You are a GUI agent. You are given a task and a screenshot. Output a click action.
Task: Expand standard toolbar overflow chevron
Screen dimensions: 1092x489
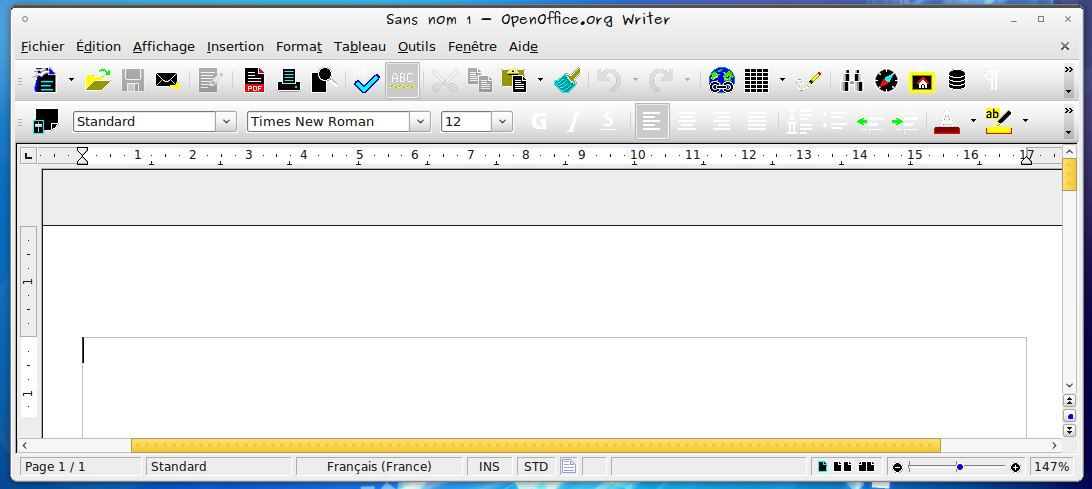[1069, 69]
